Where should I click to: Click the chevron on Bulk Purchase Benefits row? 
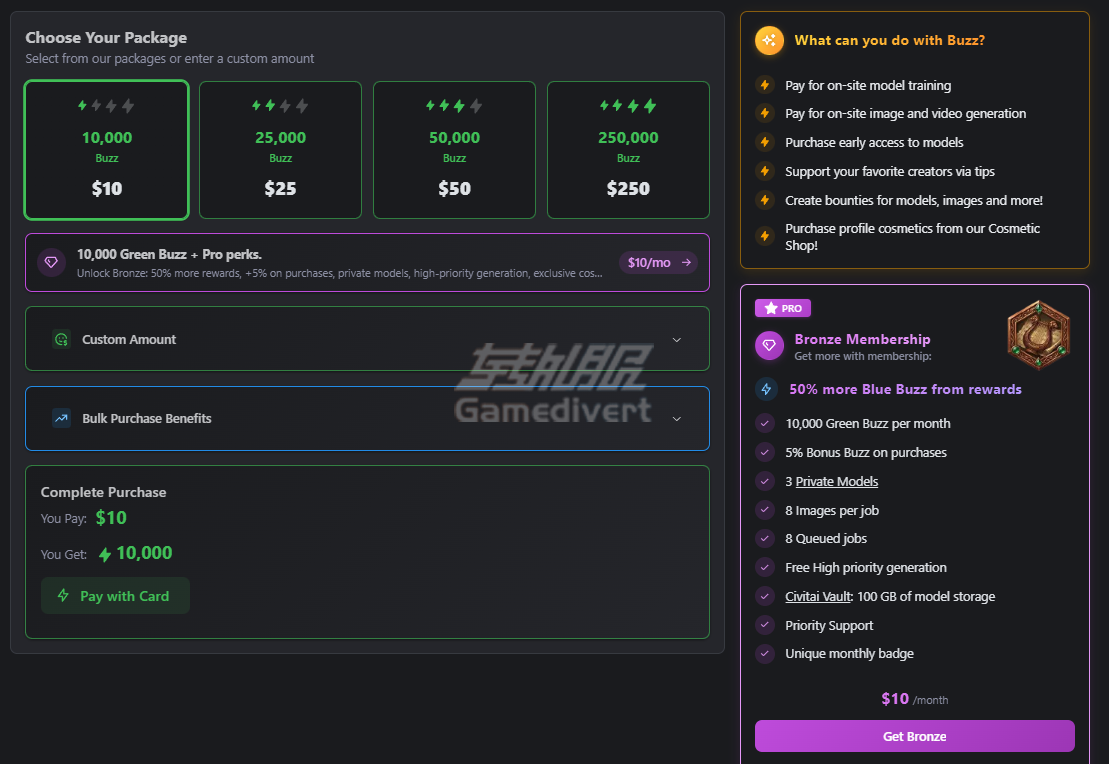pos(677,419)
